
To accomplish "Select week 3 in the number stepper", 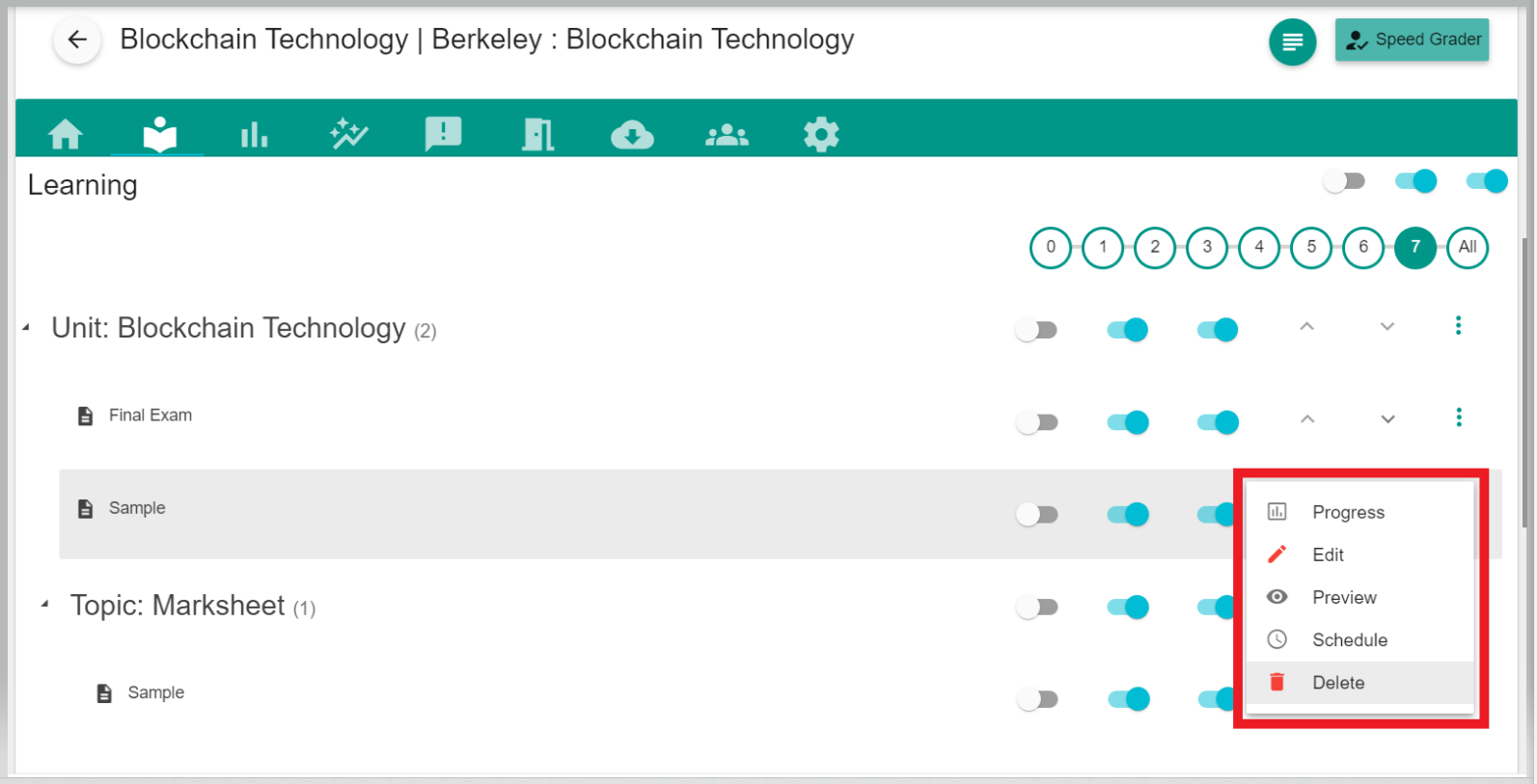I will pyautogui.click(x=1207, y=248).
